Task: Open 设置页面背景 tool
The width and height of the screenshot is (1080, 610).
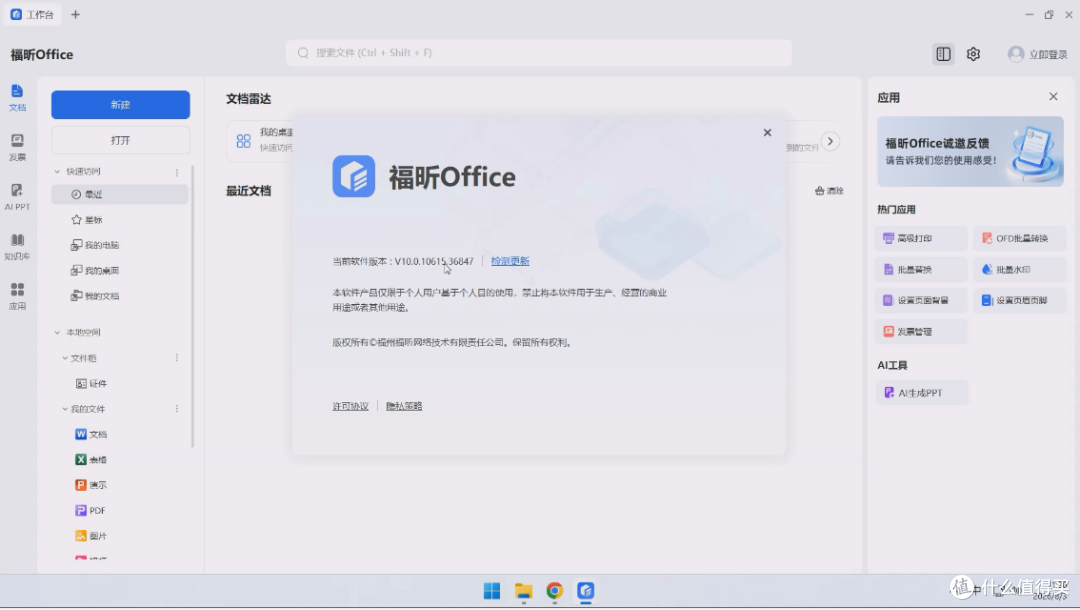Action: click(x=921, y=300)
